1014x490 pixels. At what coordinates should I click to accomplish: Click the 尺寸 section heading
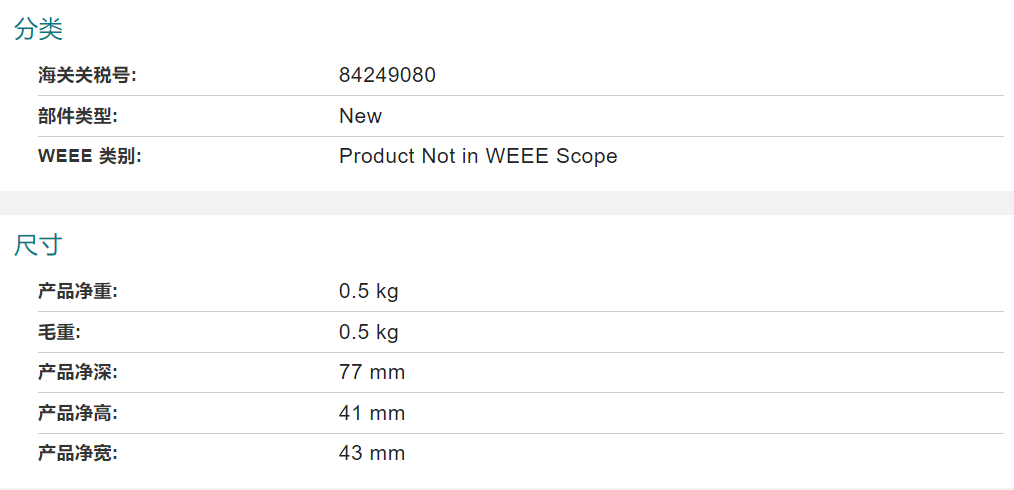click(x=38, y=246)
